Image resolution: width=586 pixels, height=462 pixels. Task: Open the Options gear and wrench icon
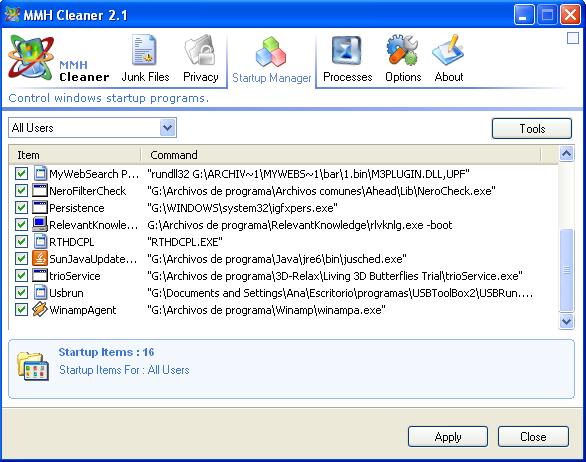402,50
